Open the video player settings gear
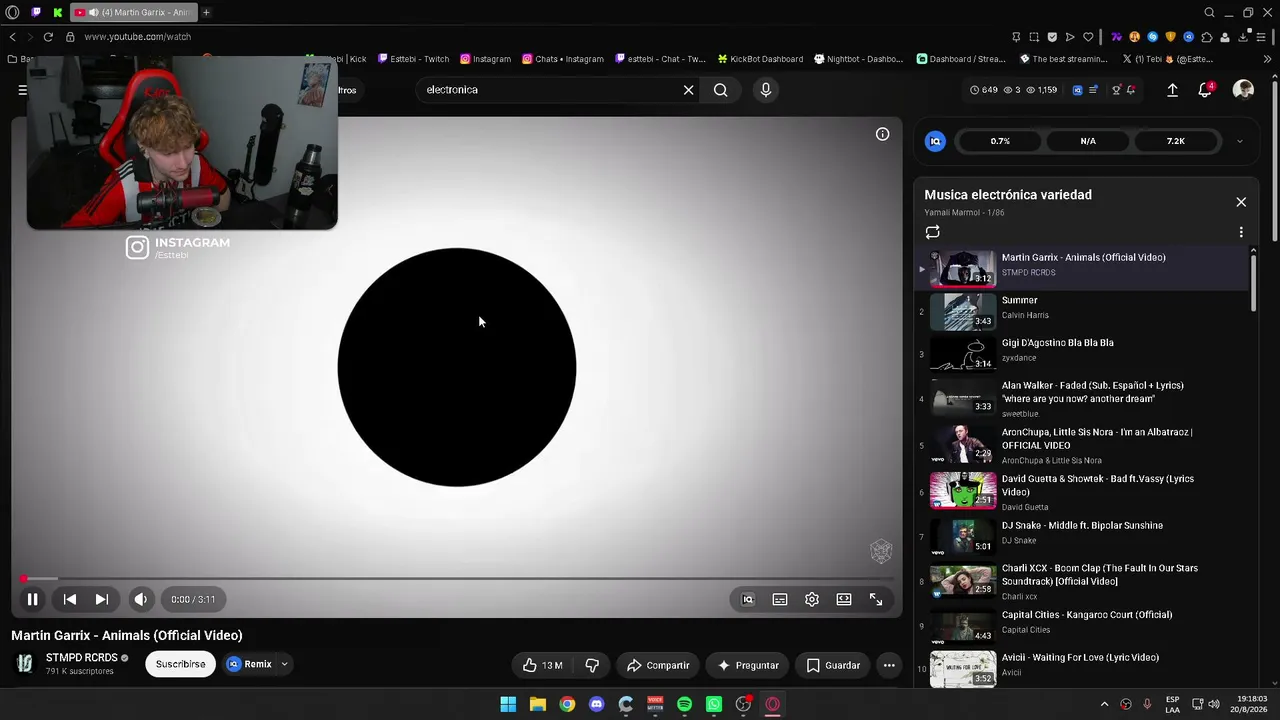Screen dimensions: 1280x720 tap(812, 599)
